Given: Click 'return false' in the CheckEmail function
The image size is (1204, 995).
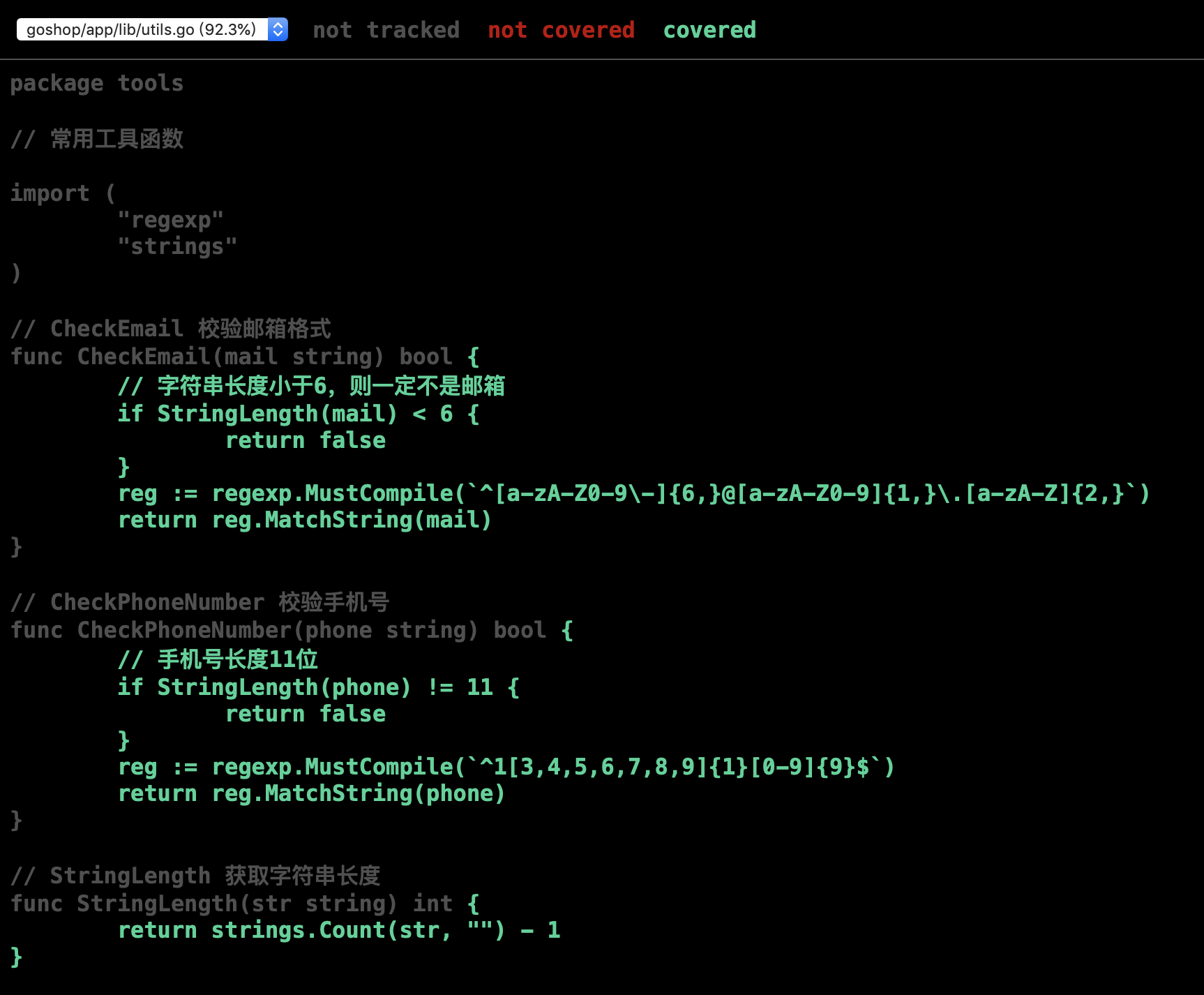Looking at the screenshot, I should point(306,440).
